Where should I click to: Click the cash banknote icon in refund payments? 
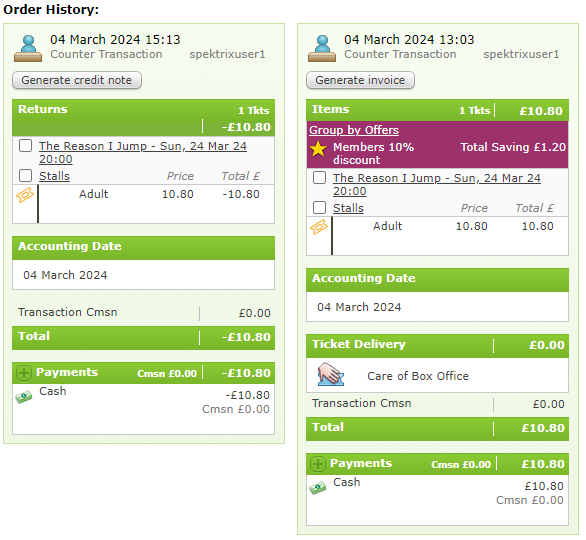click(x=24, y=397)
